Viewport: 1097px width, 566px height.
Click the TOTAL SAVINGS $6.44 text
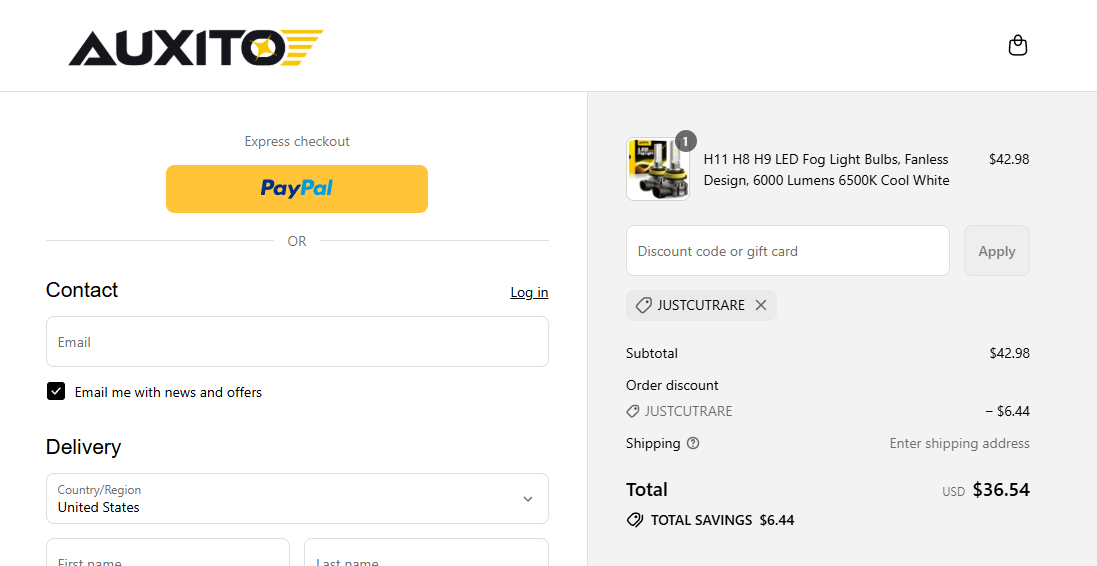click(x=722, y=521)
